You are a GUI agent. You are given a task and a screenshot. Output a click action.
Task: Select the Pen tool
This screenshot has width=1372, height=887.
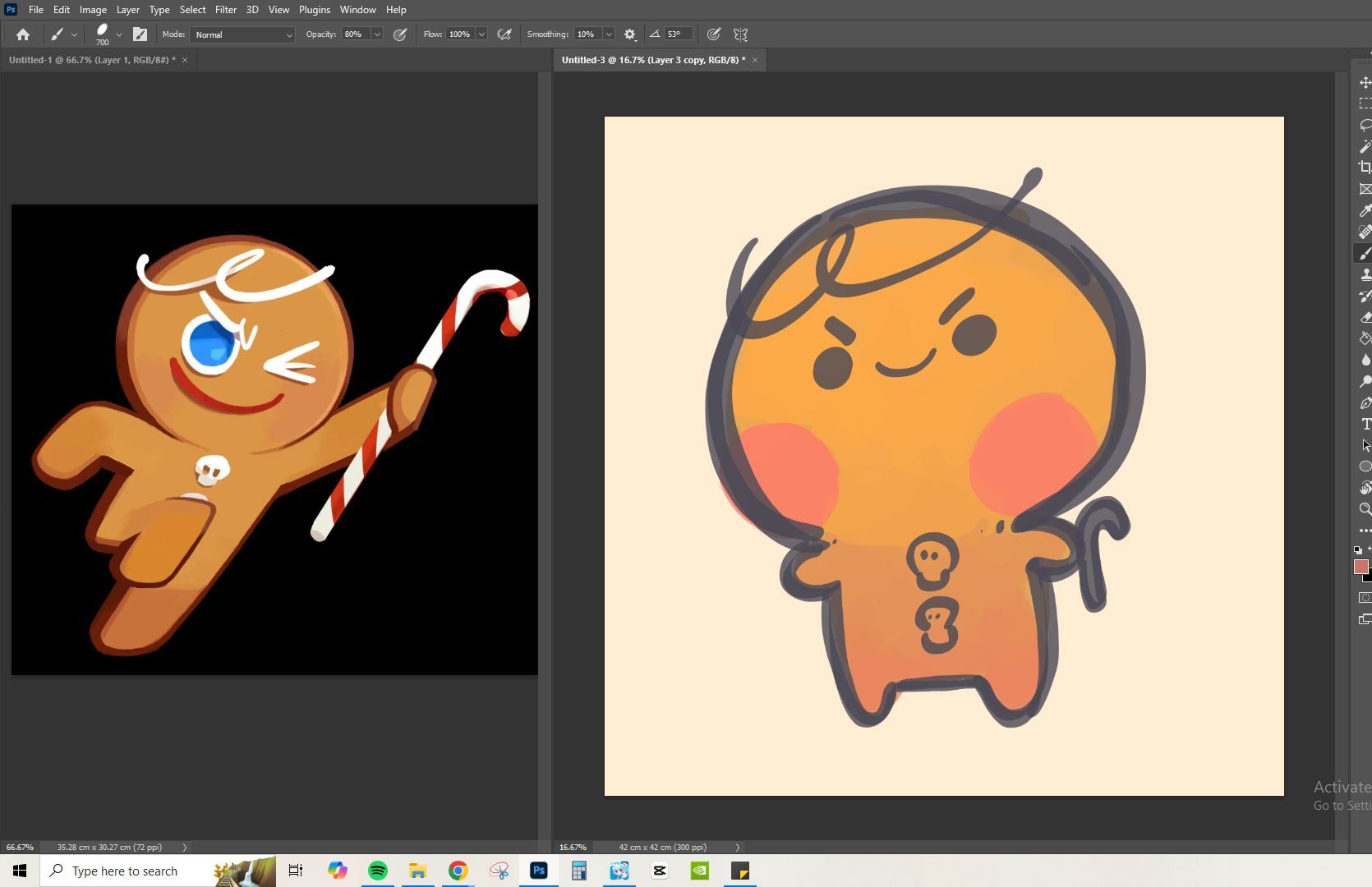point(1365,402)
